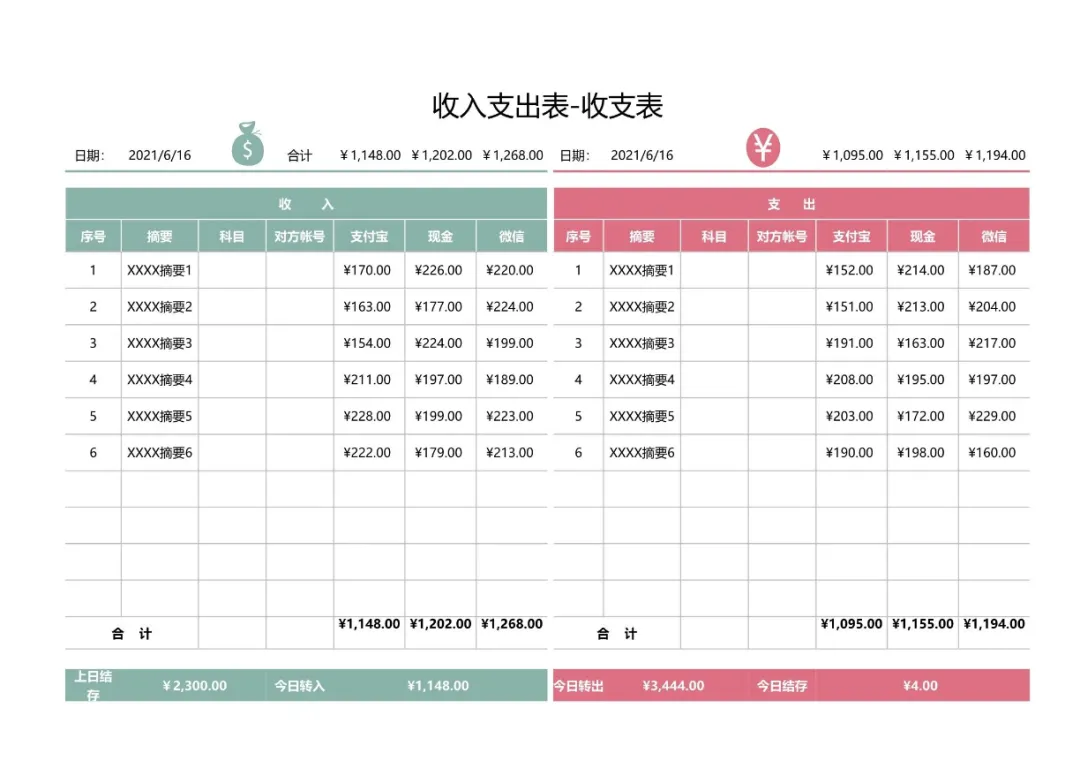
Task: Select the 合计 label beside money bag
Action: (x=300, y=156)
